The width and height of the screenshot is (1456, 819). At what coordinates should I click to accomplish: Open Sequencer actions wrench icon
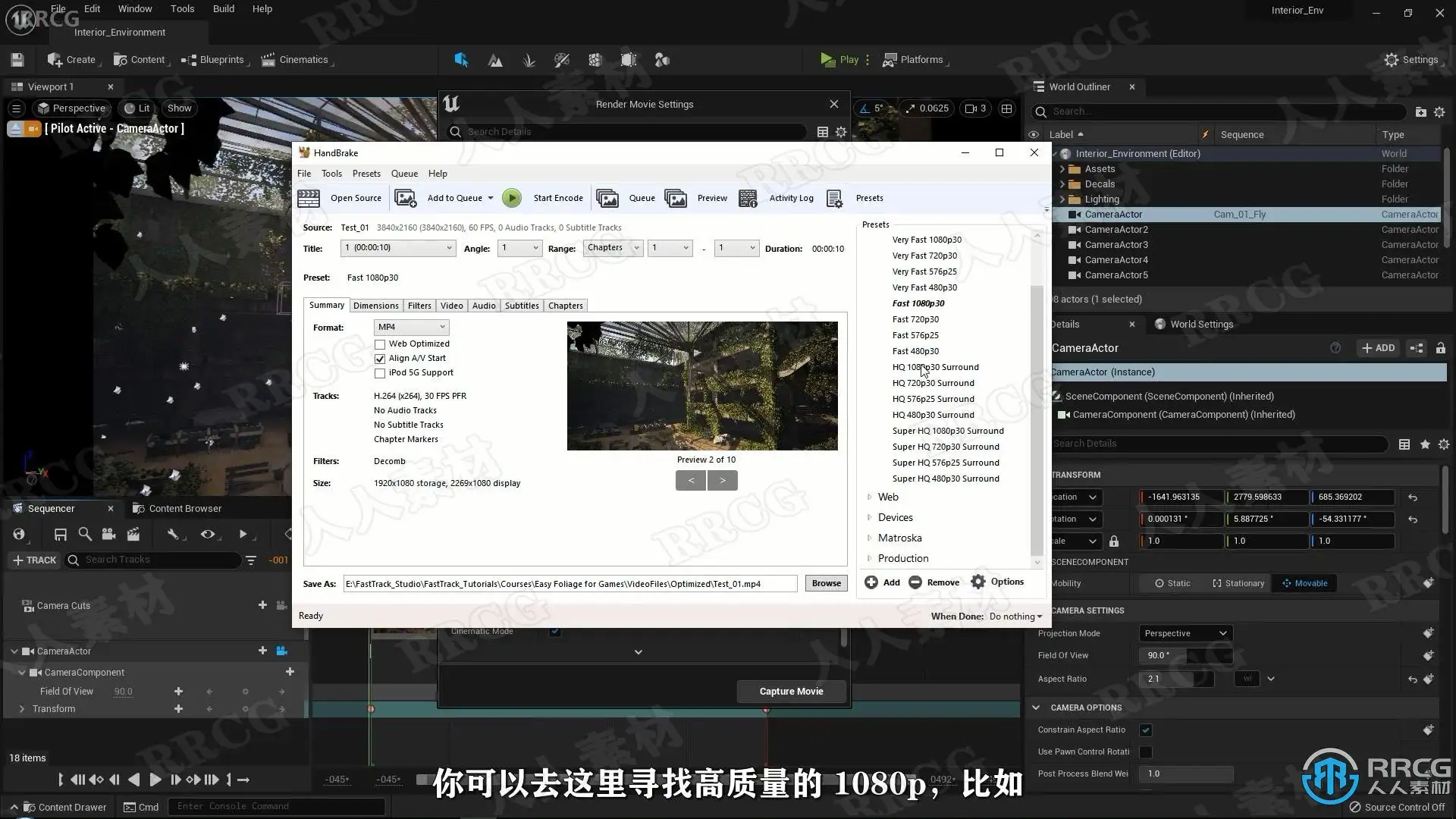click(x=173, y=535)
